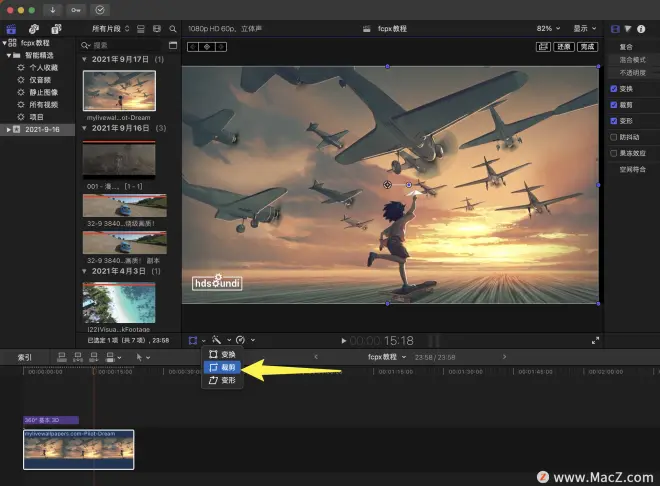This screenshot has height=486, width=660.
Task: Select 变形 from the popup menu
Action: click(222, 380)
